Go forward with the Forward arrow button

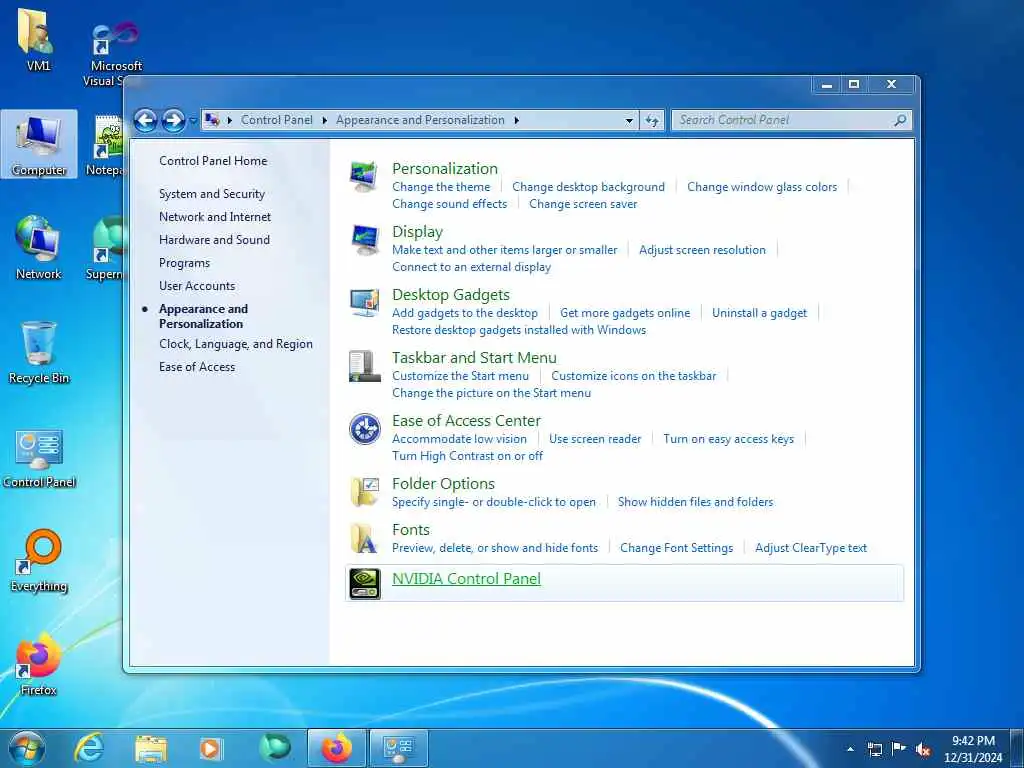click(x=173, y=120)
